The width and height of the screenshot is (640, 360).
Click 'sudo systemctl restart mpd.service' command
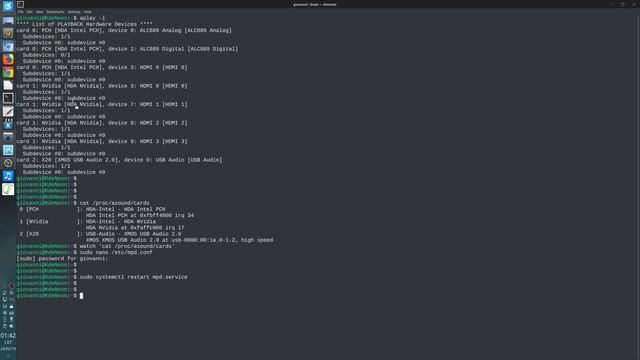(x=133, y=277)
